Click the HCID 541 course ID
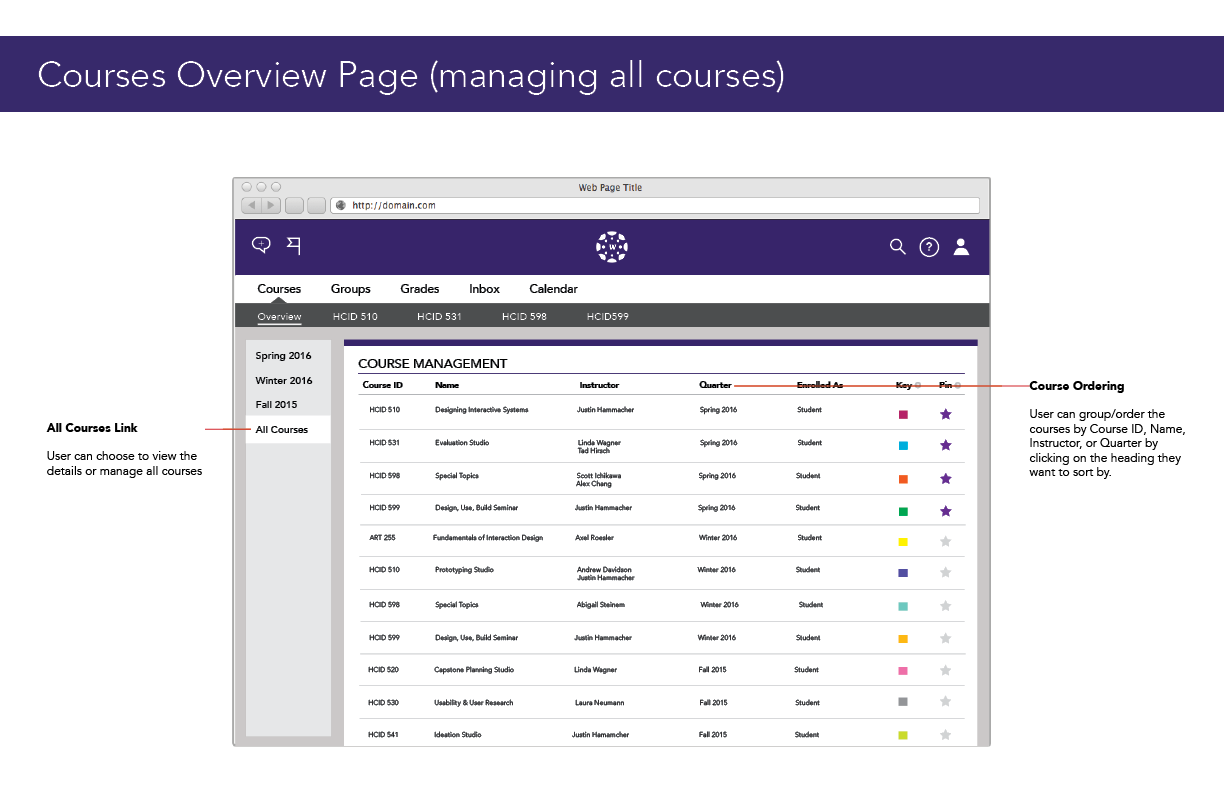The width and height of the screenshot is (1224, 792). tap(383, 735)
